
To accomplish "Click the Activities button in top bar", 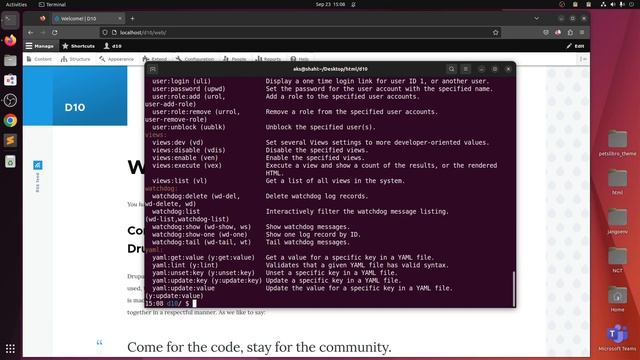I will 16,4.
